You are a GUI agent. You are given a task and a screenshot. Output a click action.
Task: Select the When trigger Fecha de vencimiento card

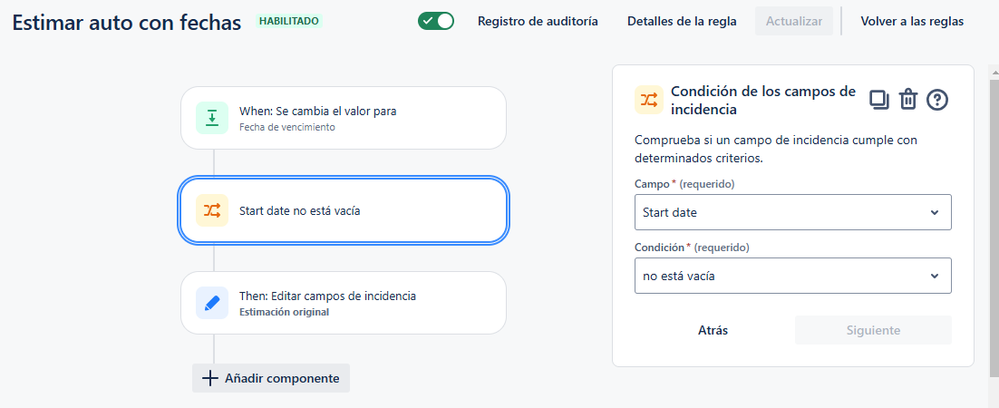(x=343, y=118)
